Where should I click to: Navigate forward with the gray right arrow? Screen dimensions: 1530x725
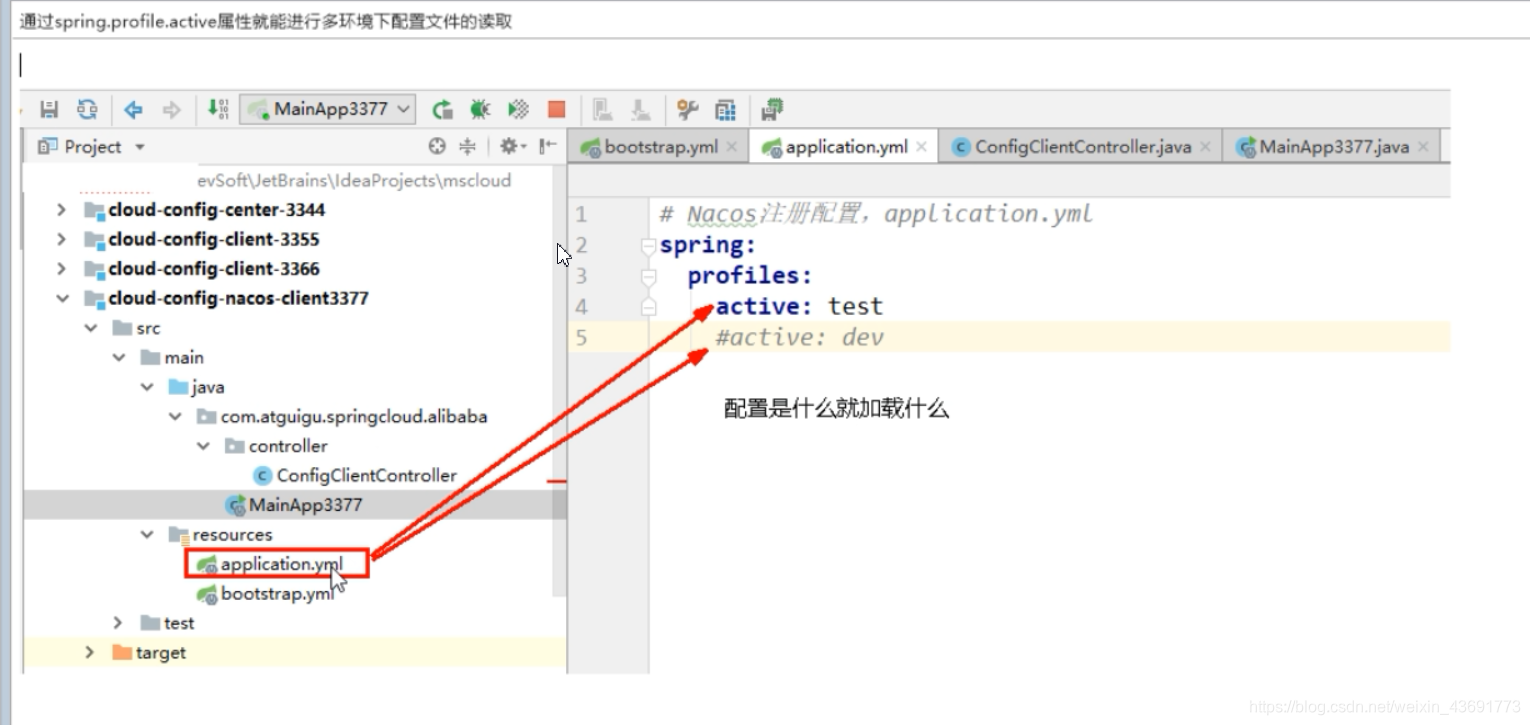click(x=171, y=109)
